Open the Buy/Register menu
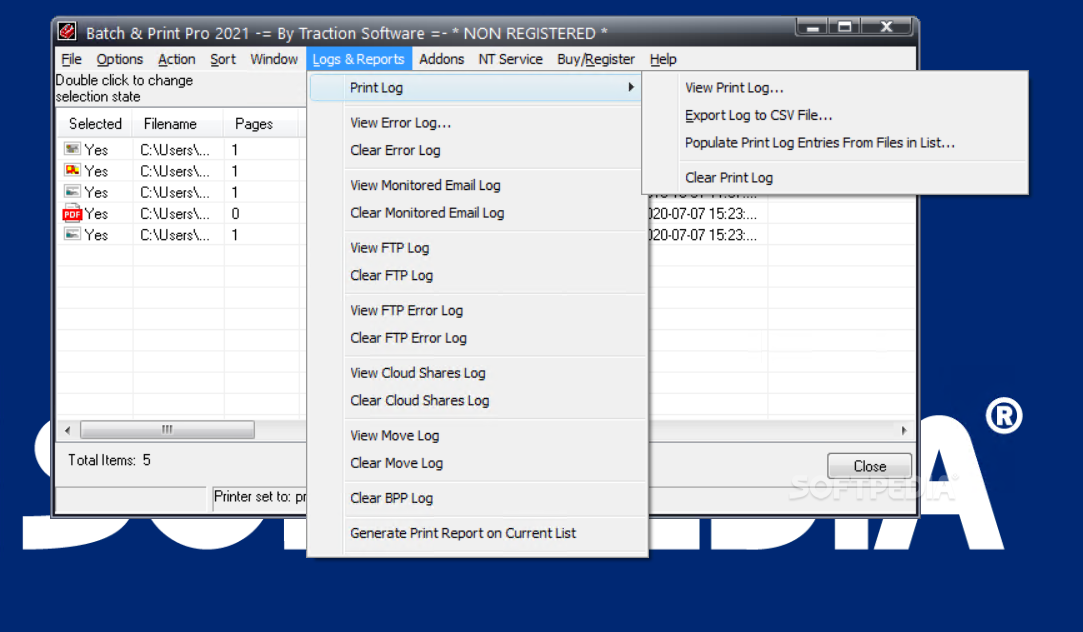Image resolution: width=1083 pixels, height=632 pixels. click(595, 59)
